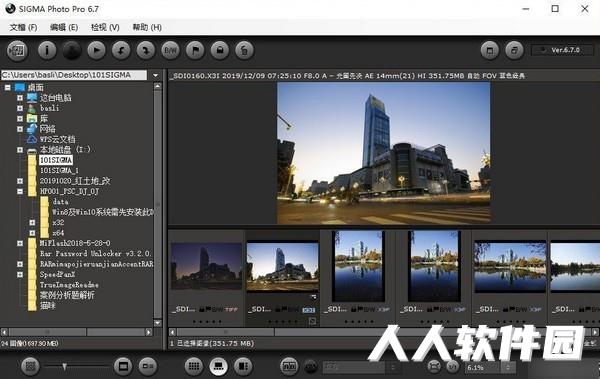This screenshot has height=379, width=600.
Task: Select the first dark night thumbnail
Action: pyautogui.click(x=206, y=266)
